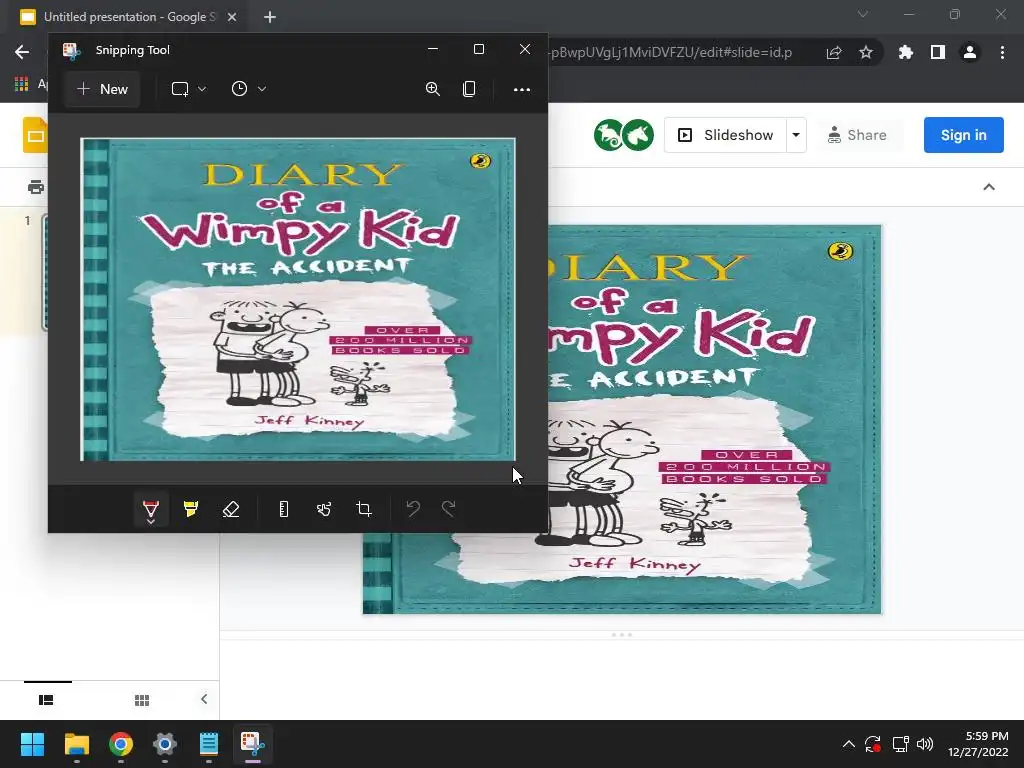Open Chrome tab search chevron
The height and width of the screenshot is (768, 1024).
tap(863, 14)
